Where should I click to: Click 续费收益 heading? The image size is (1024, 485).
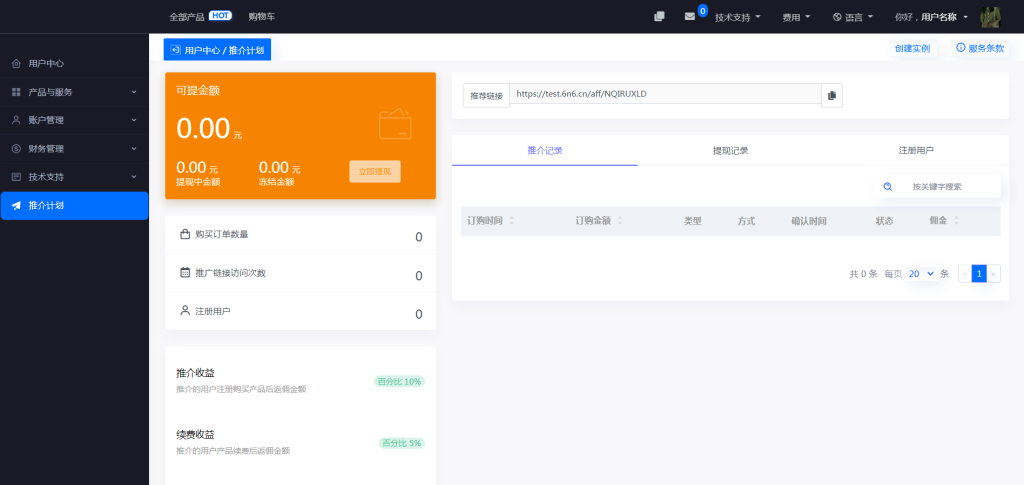pos(195,435)
